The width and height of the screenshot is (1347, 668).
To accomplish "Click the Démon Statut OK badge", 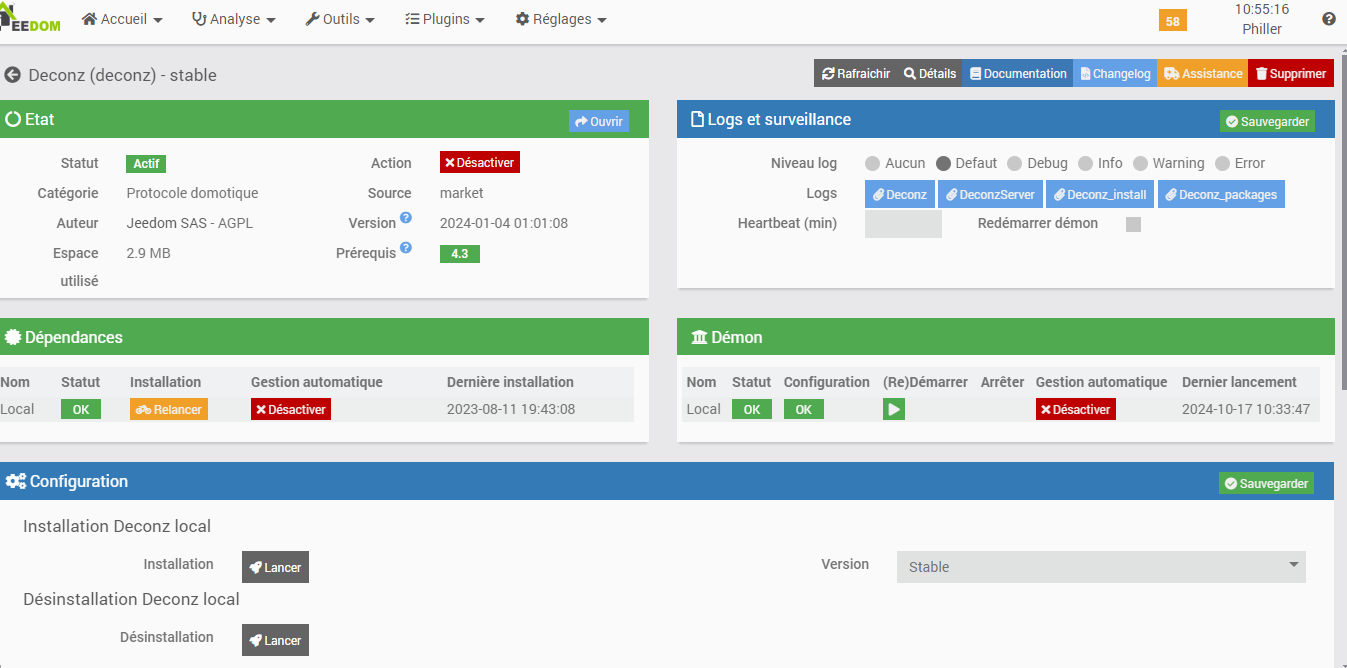I will pos(752,409).
